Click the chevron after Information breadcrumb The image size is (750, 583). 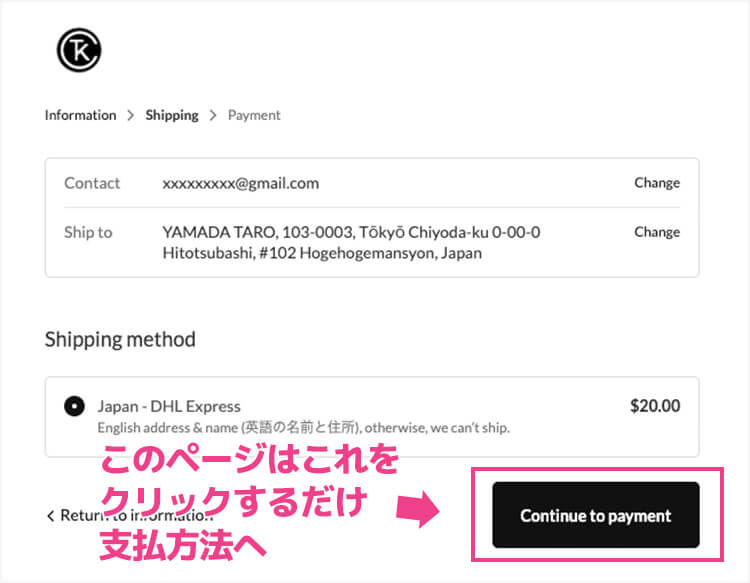131,116
